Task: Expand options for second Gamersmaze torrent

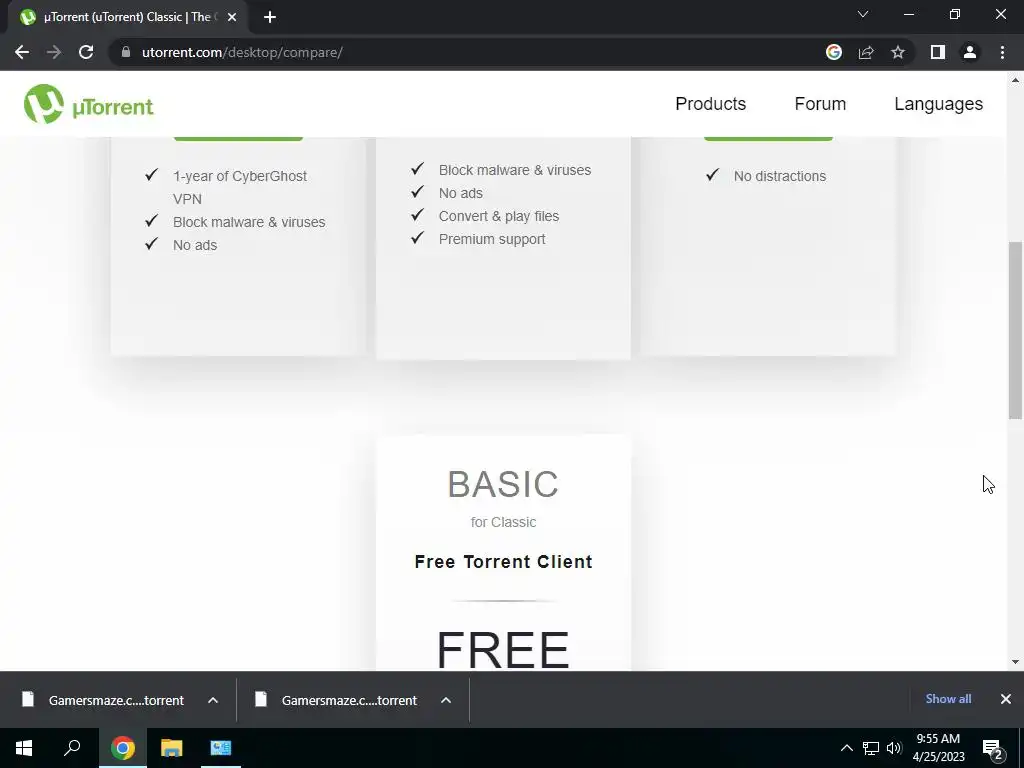Action: [446, 700]
